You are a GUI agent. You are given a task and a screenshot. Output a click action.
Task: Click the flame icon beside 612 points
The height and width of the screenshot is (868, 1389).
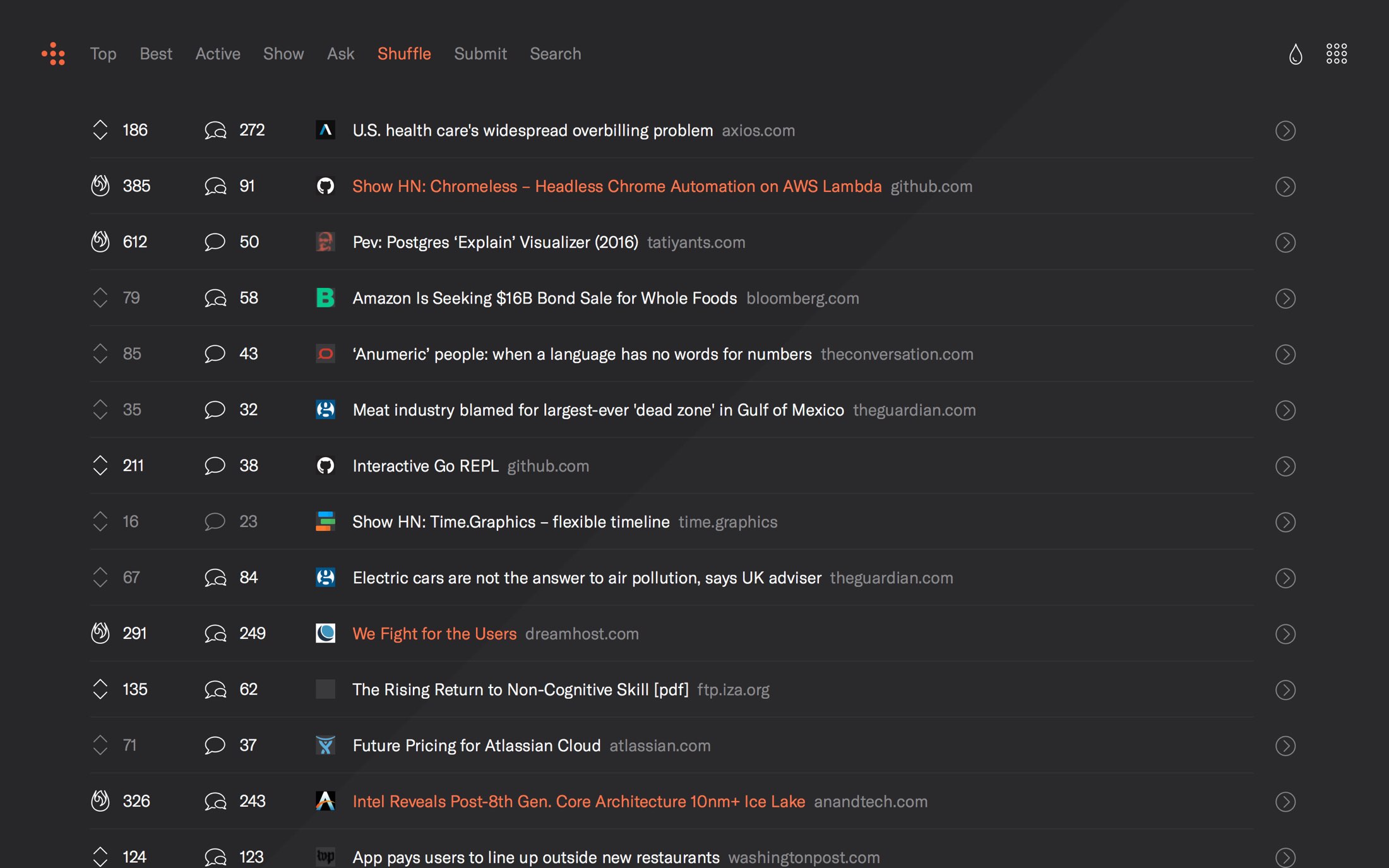[100, 241]
